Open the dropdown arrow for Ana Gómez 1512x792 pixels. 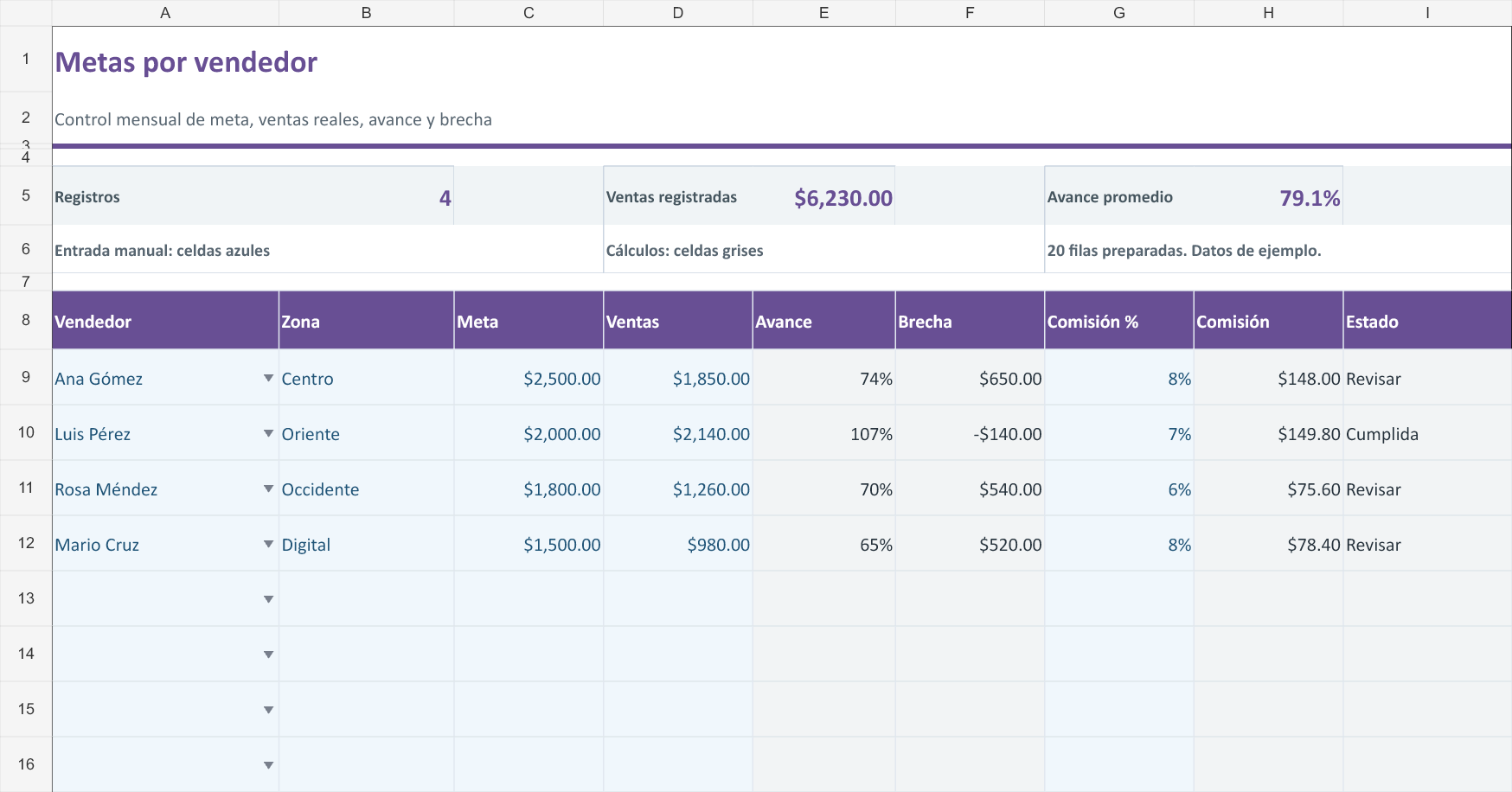tap(268, 378)
